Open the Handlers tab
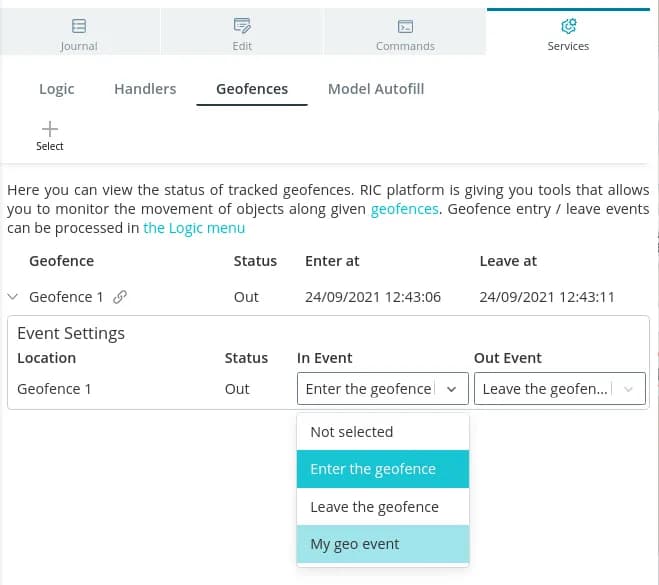659x585 pixels. (145, 89)
